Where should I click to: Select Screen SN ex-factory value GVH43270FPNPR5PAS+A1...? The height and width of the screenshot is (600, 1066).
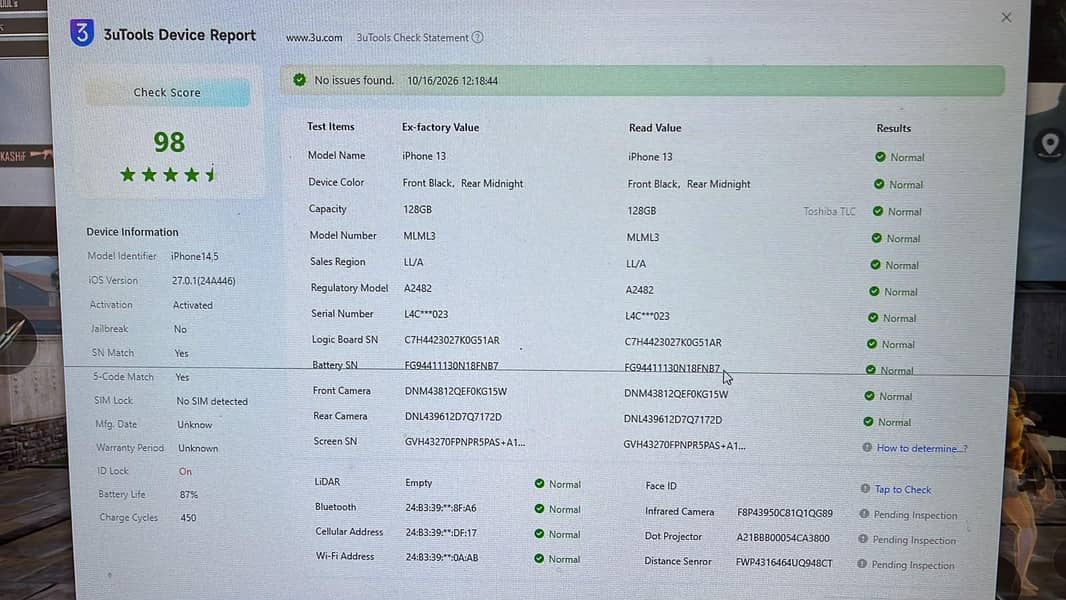465,442
